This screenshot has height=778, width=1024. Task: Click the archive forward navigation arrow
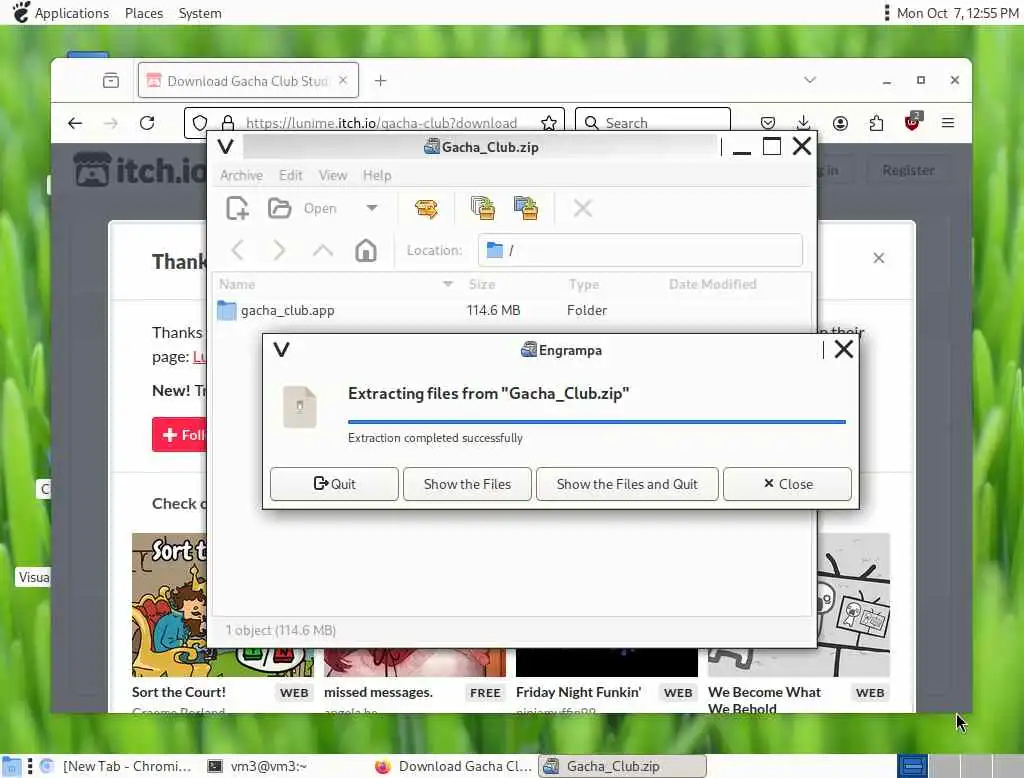[279, 250]
